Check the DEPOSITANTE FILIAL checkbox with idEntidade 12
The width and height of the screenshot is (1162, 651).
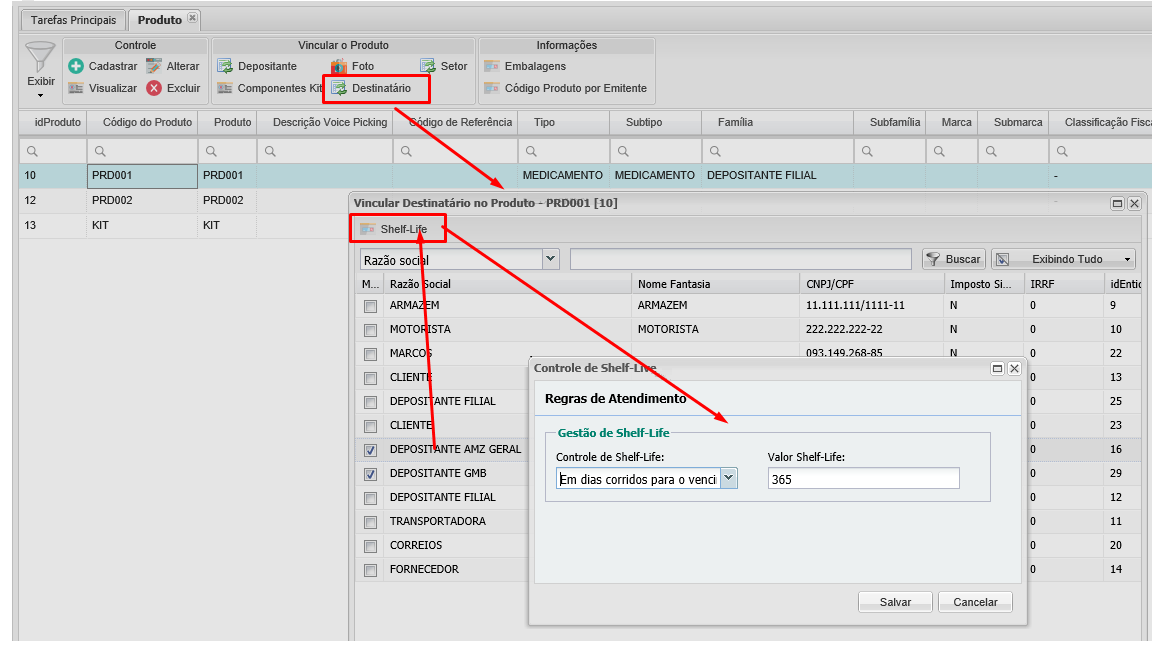371,498
